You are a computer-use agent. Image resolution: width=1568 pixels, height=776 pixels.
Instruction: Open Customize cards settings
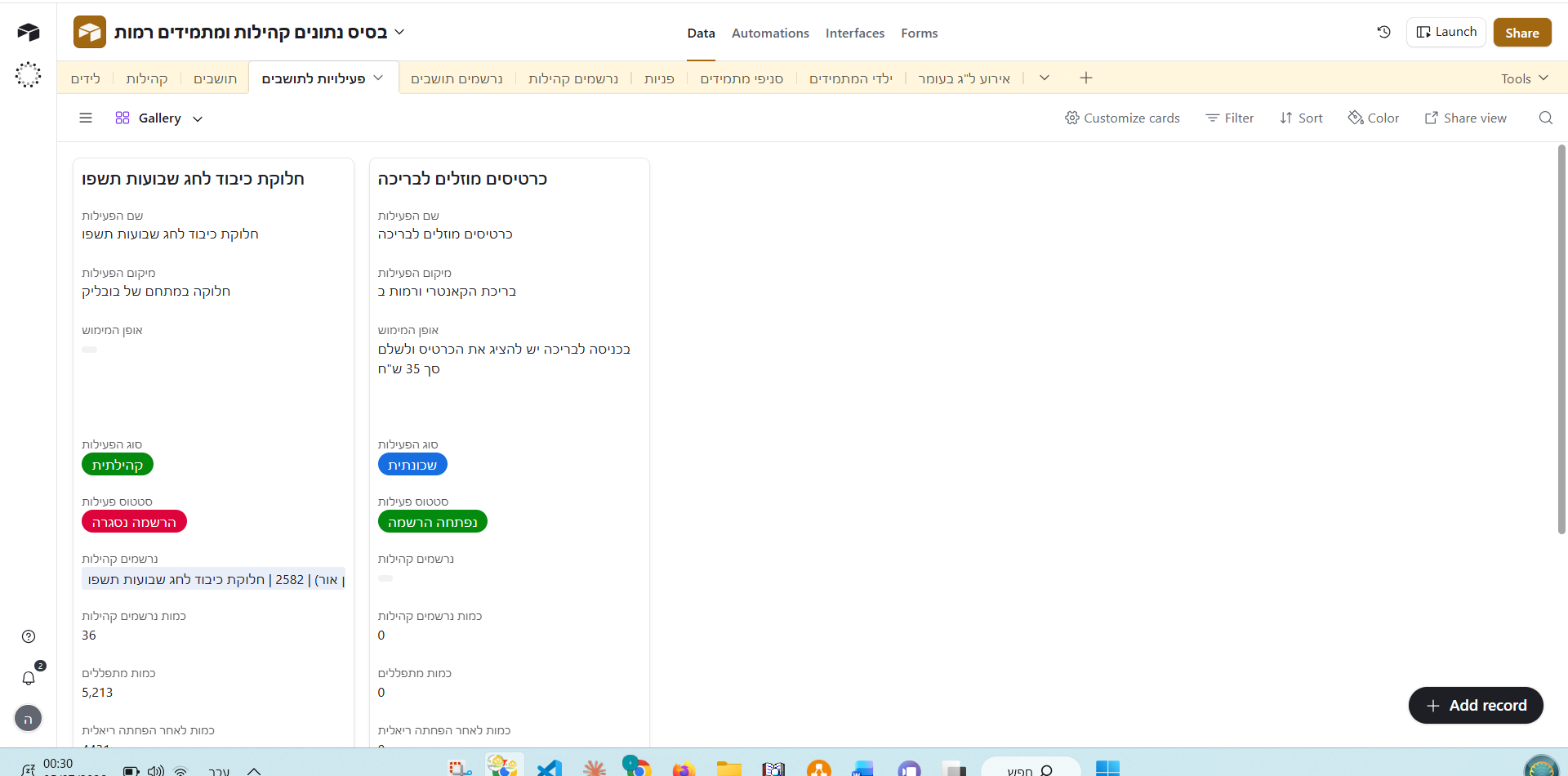(x=1122, y=118)
